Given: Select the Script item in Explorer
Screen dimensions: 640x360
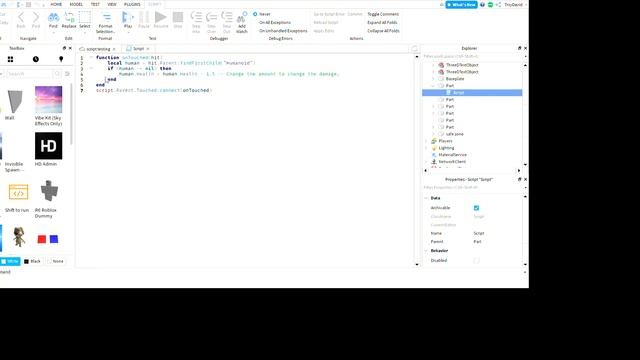Looking at the screenshot, I should [x=472, y=93].
